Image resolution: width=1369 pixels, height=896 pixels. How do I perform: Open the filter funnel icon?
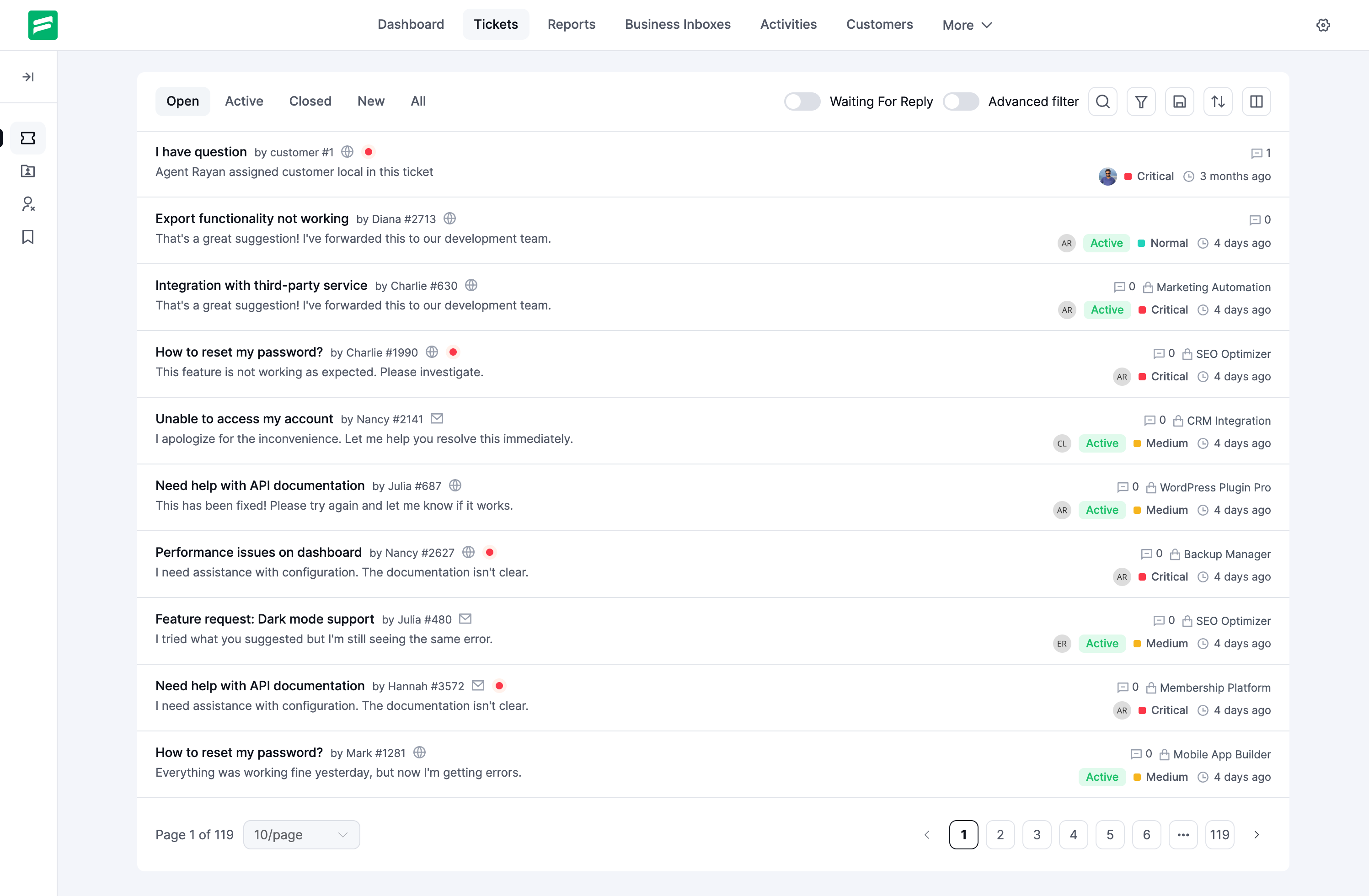1141,102
